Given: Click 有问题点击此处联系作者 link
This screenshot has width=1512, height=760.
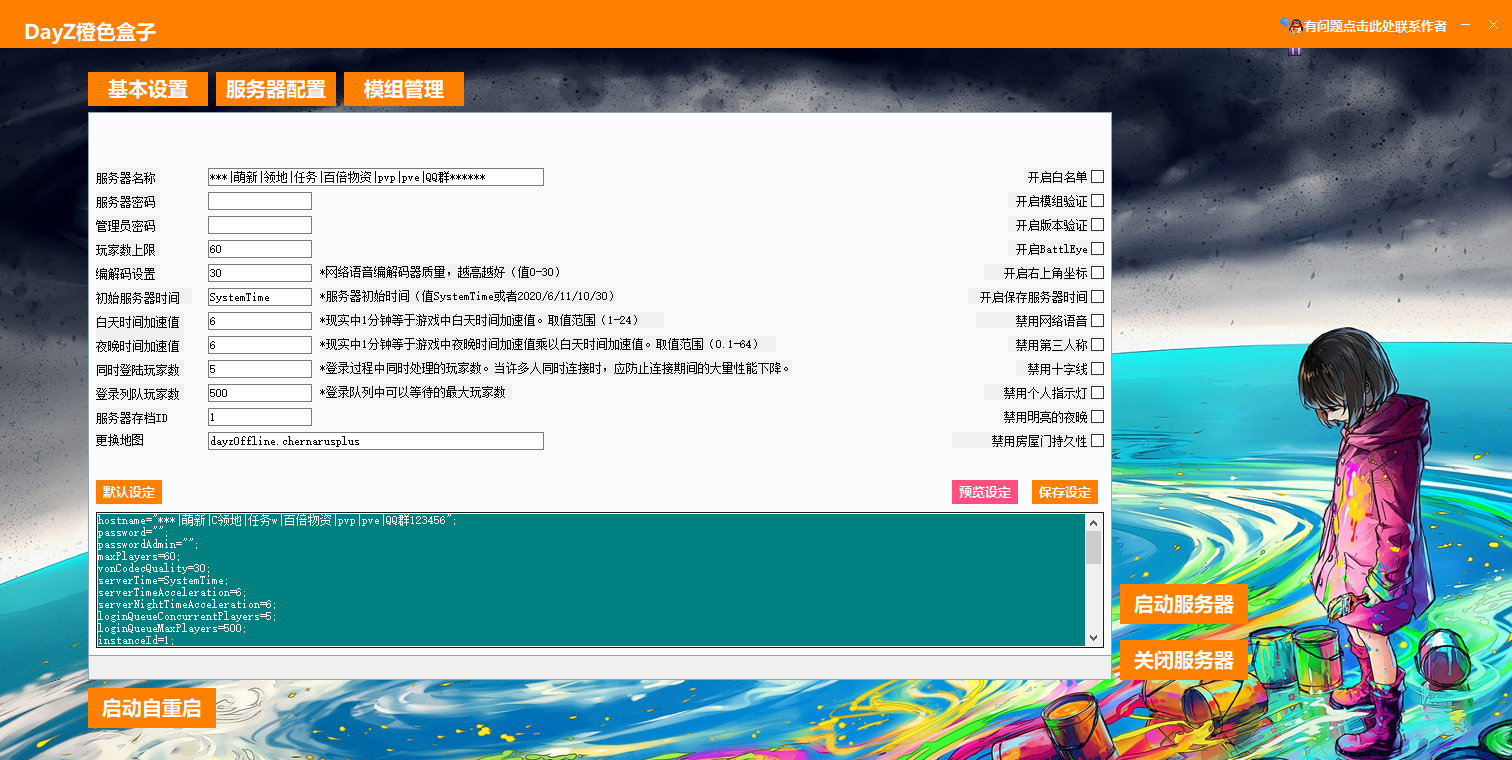Looking at the screenshot, I should click(1375, 26).
